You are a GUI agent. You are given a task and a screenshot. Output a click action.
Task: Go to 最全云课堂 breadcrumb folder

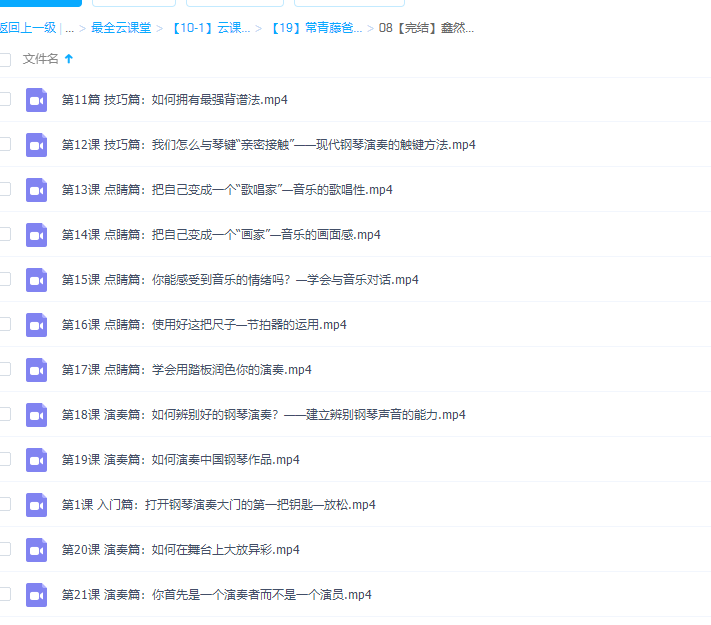tap(121, 28)
